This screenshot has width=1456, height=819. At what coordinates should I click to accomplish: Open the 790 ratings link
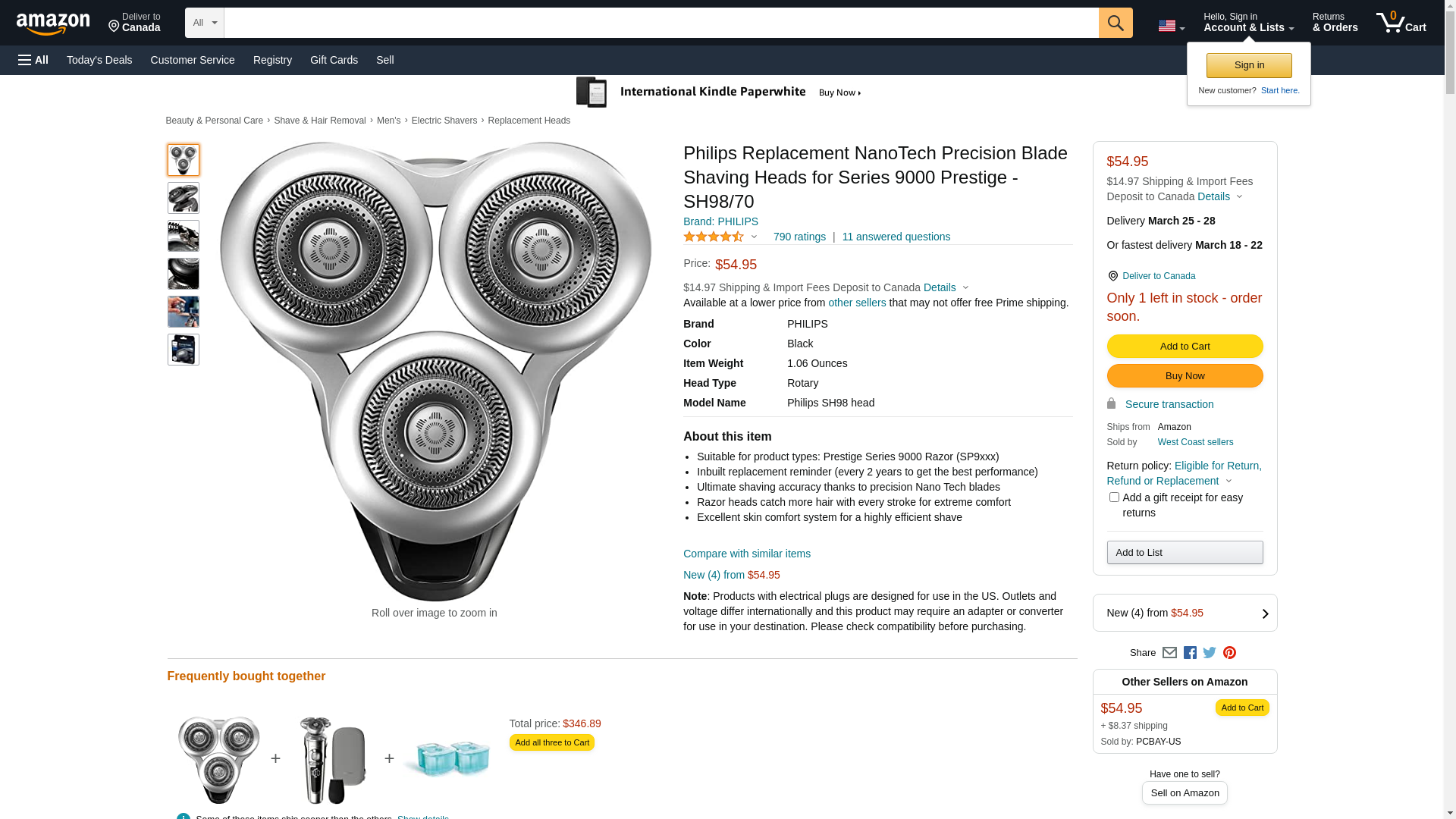point(799,237)
